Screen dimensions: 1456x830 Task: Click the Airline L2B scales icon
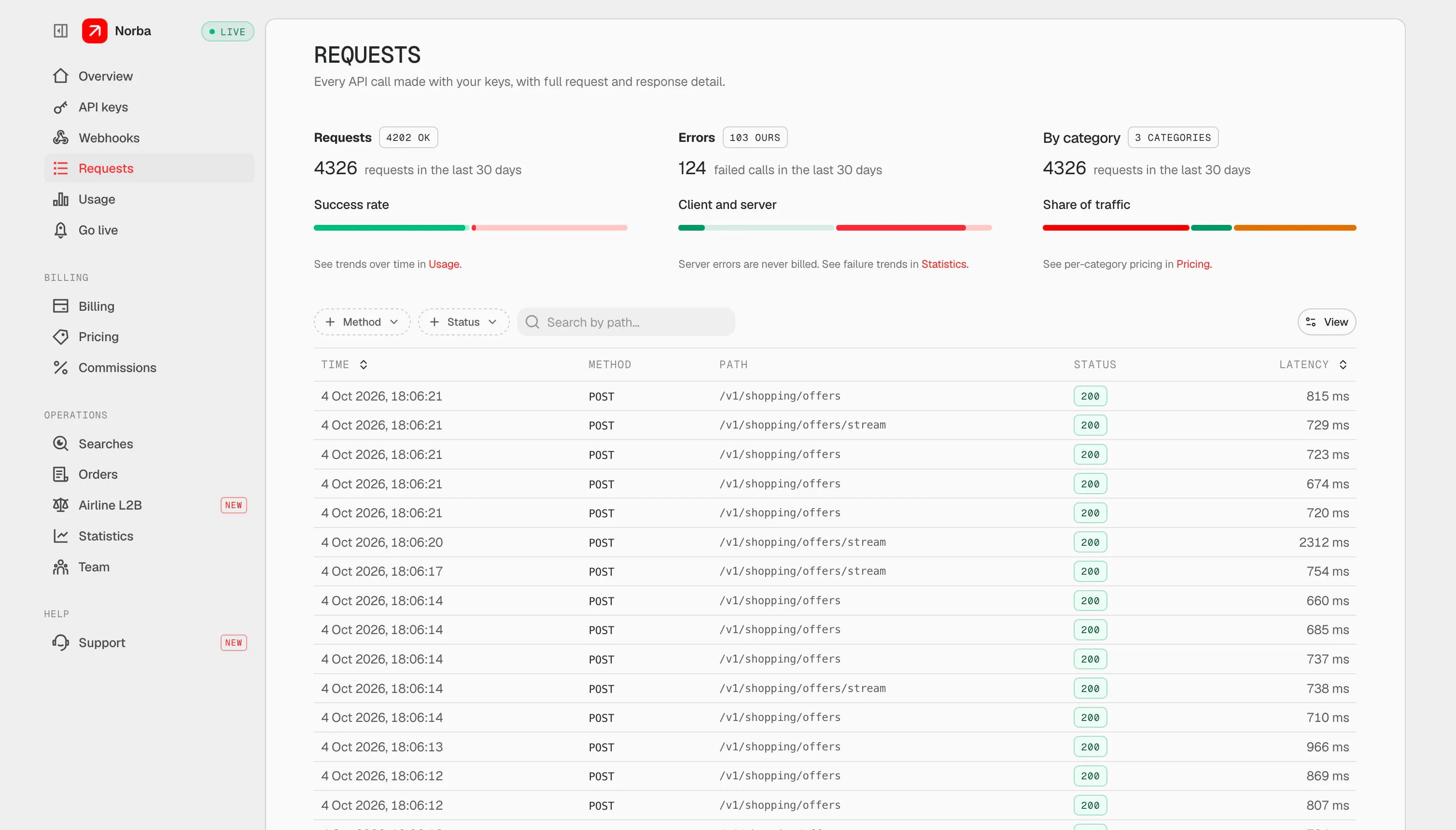click(x=60, y=505)
